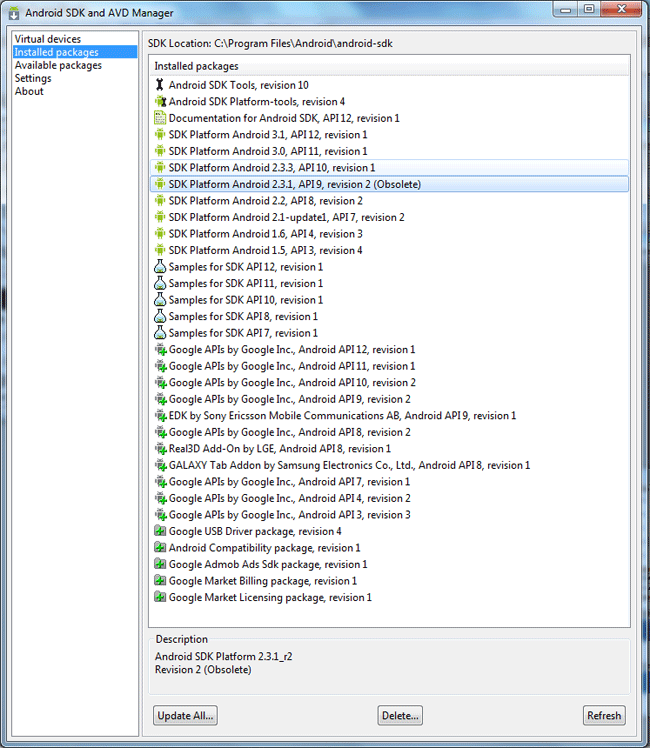Select Google USB Driver package, revision 4
The height and width of the screenshot is (748, 650).
point(255,531)
